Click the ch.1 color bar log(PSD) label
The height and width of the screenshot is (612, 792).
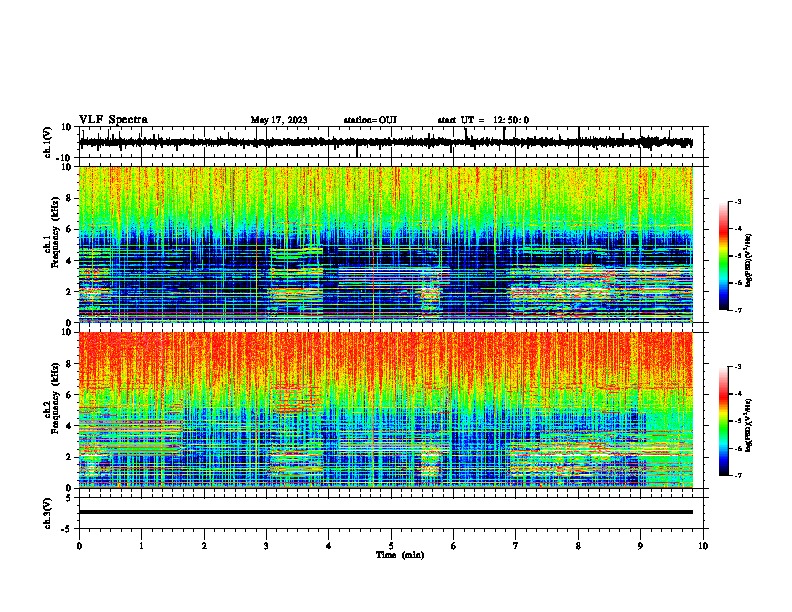749,261
